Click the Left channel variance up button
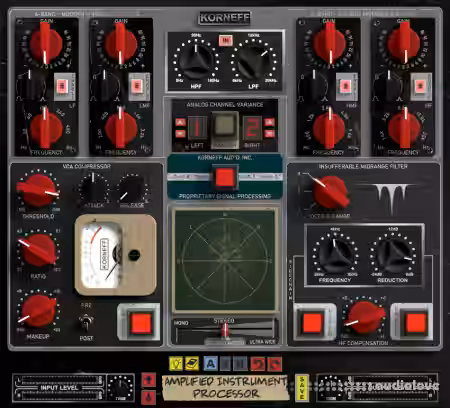 [x=180, y=122]
